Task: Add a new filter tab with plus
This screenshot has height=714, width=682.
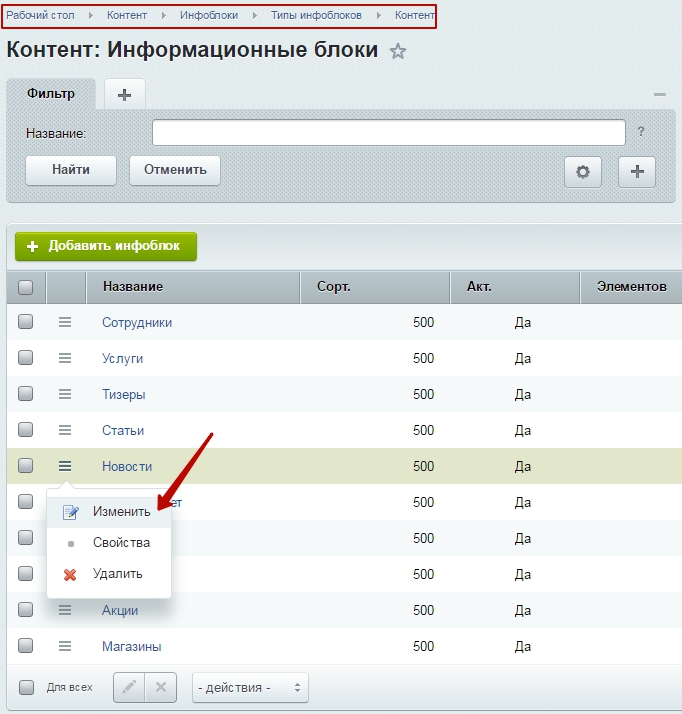Action: [124, 94]
